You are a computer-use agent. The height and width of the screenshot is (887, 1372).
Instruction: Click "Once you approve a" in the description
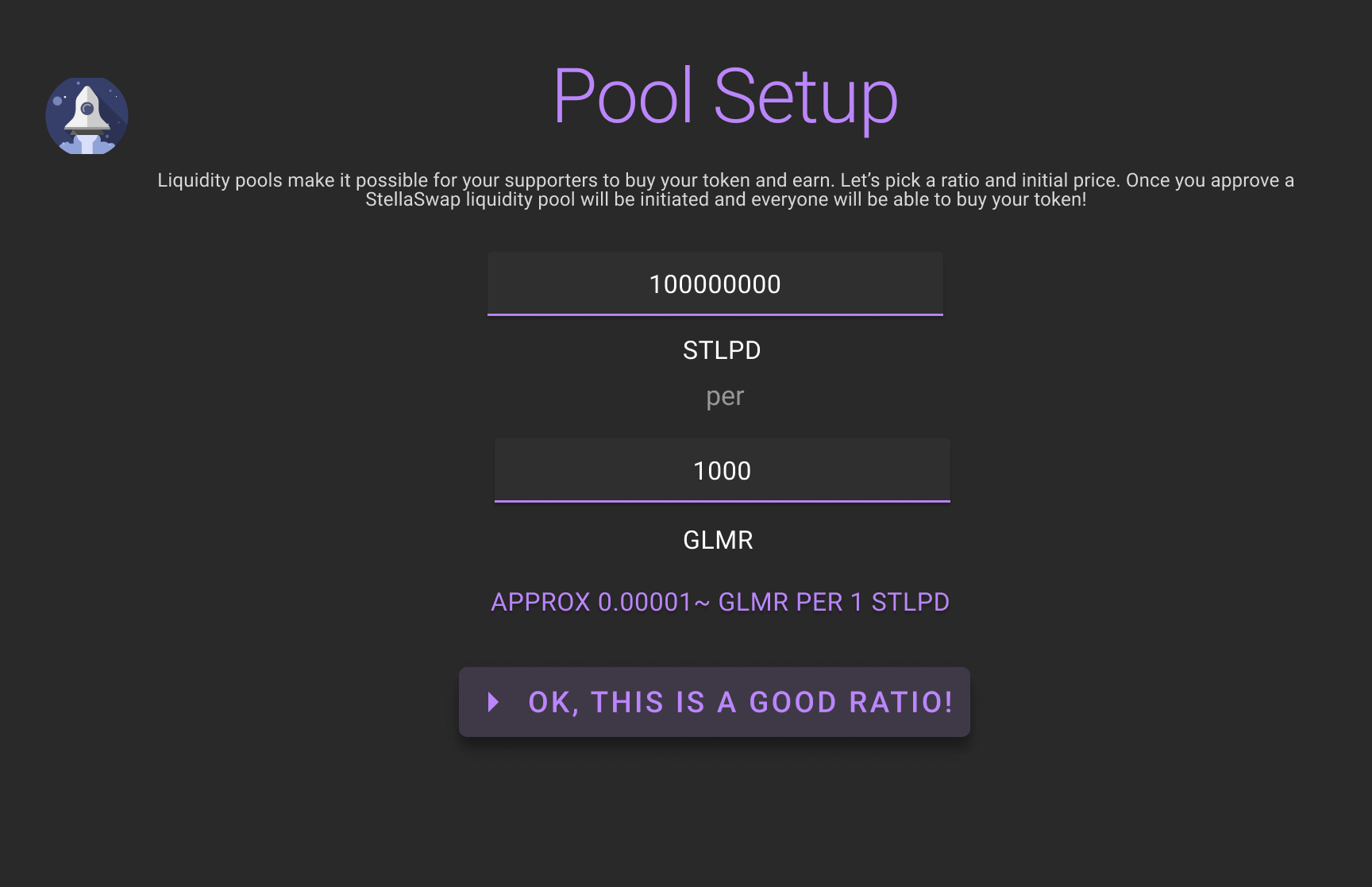coord(1210,180)
